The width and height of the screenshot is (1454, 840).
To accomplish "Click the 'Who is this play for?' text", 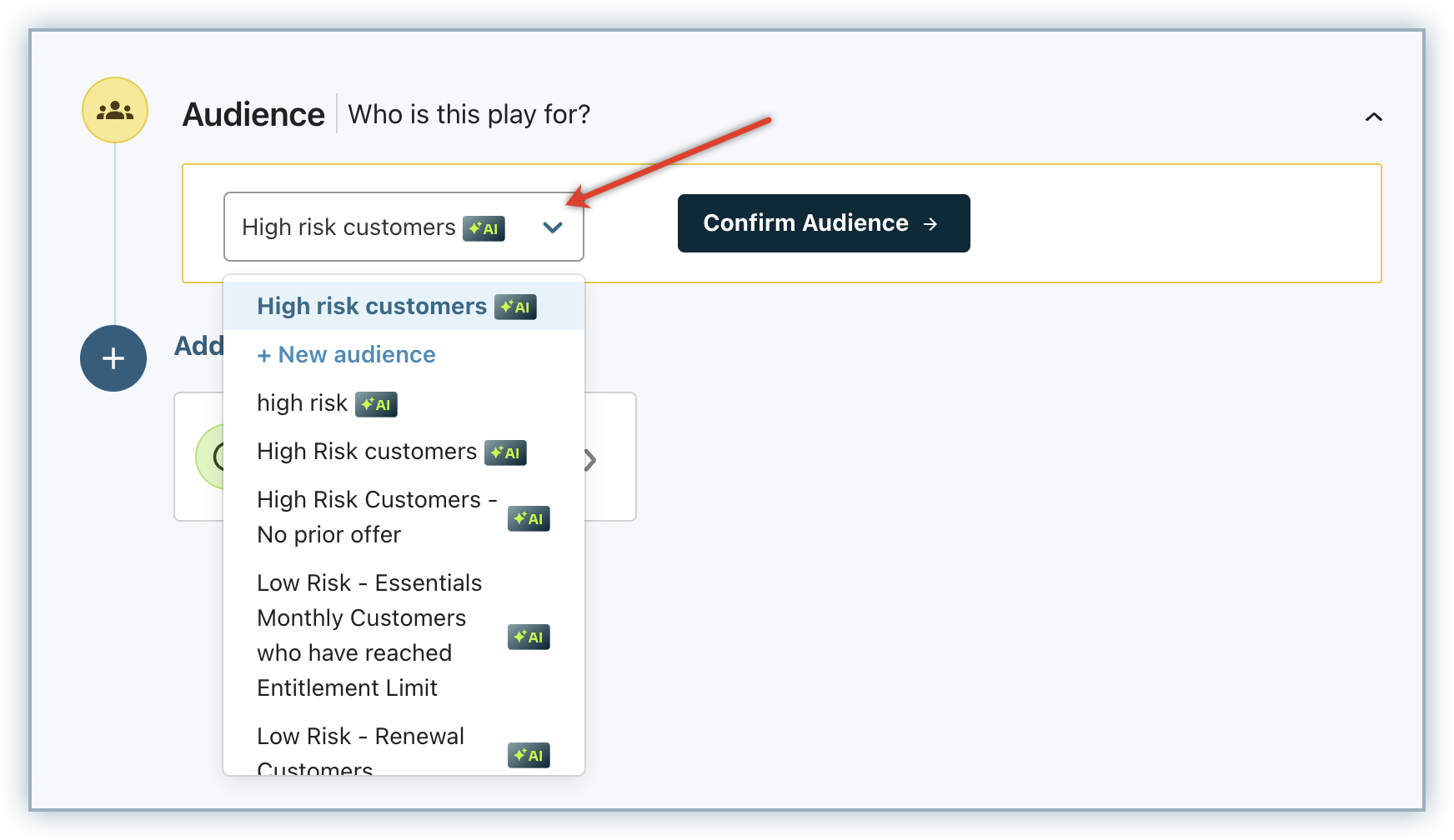I will pyautogui.click(x=469, y=114).
